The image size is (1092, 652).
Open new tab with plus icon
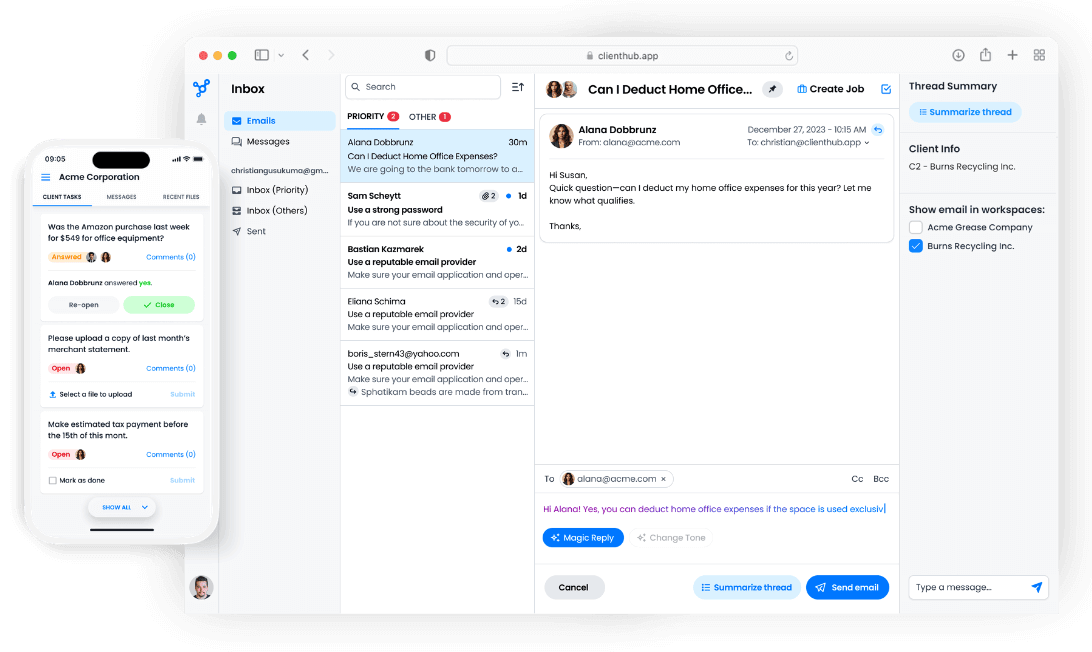point(1013,55)
